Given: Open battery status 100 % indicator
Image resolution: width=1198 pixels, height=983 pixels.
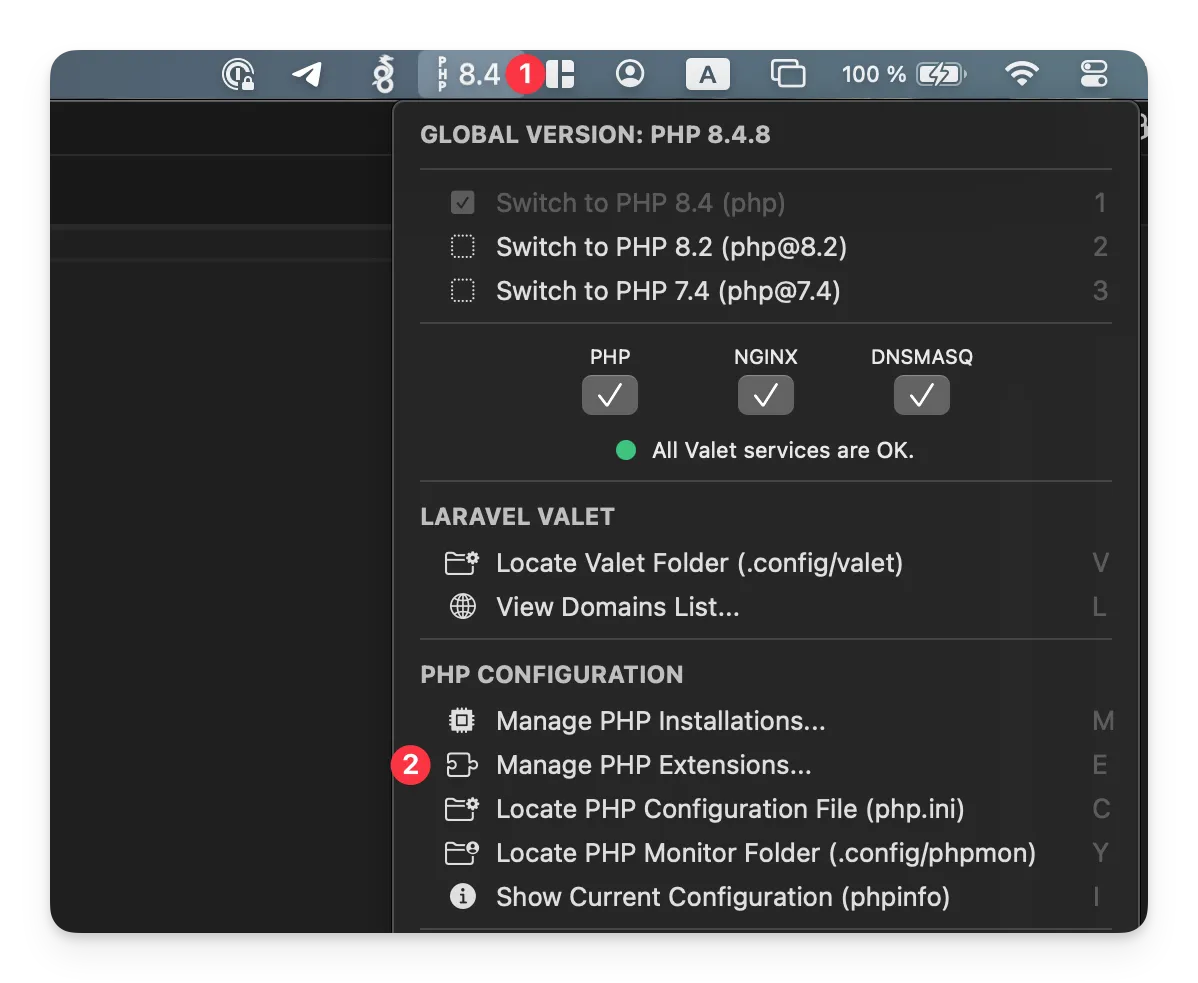Looking at the screenshot, I should [x=904, y=74].
